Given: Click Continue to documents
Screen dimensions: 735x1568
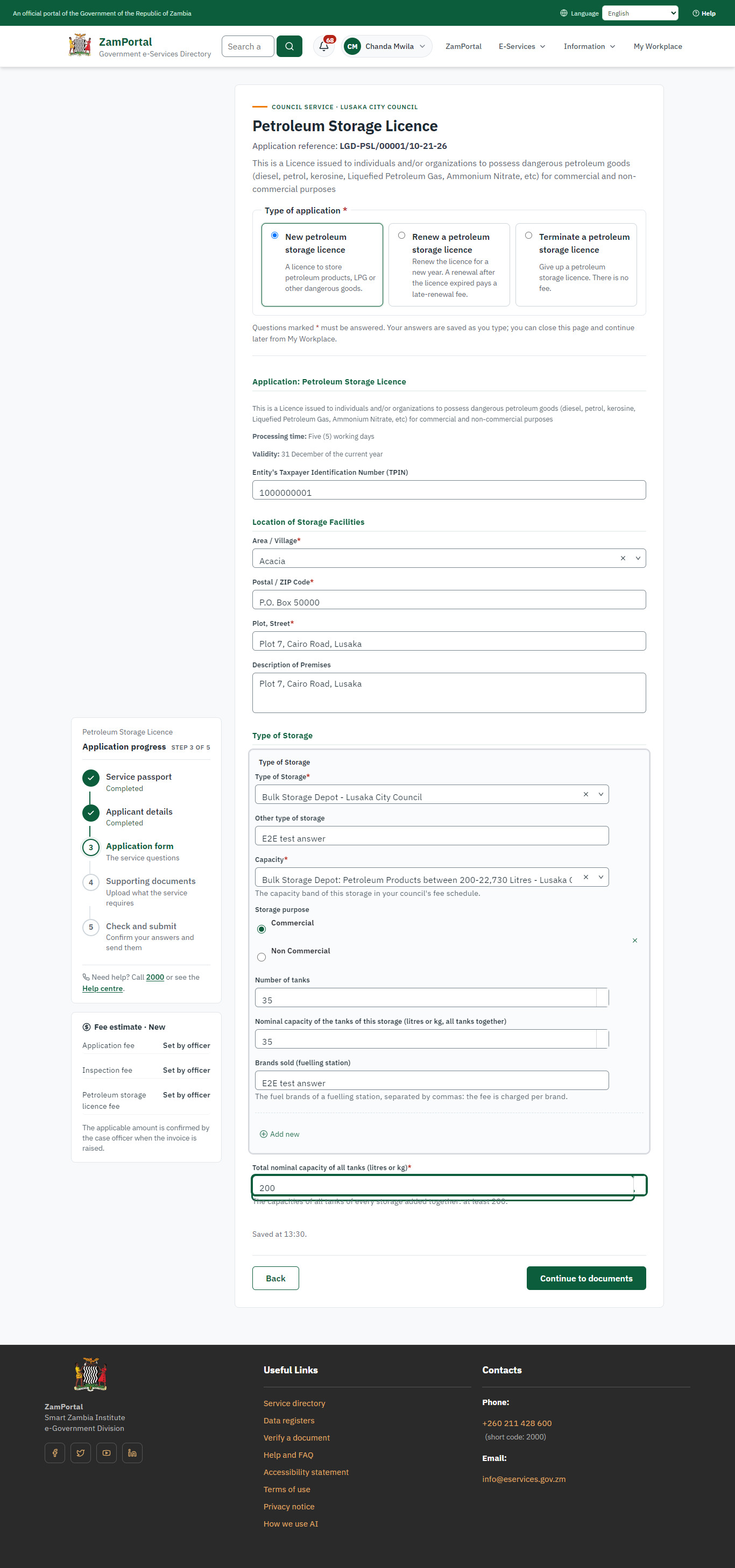Looking at the screenshot, I should pos(586,1278).
